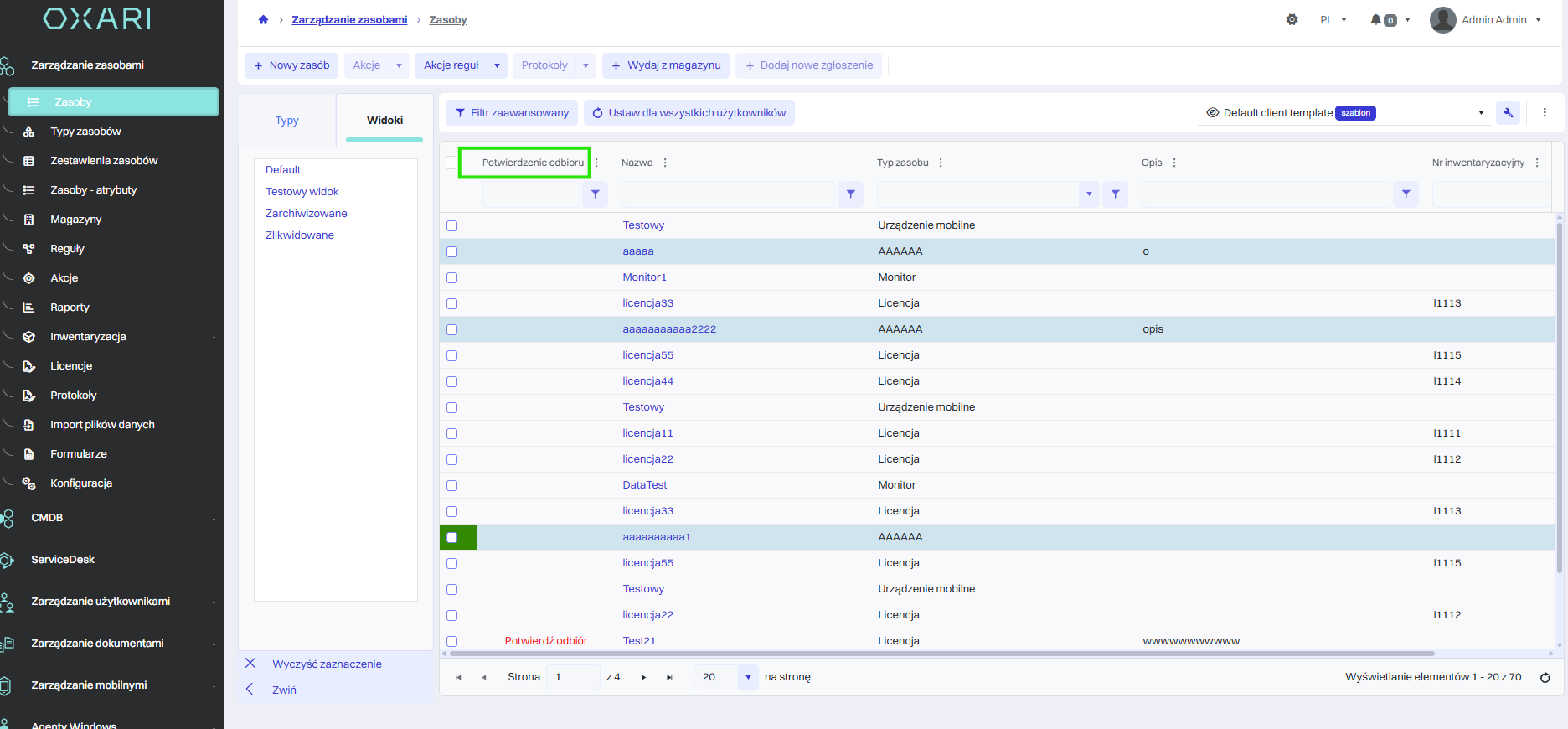The width and height of the screenshot is (1568, 729).
Task: Expand the Protokoły toolbar dropdown arrow
Action: tap(585, 65)
